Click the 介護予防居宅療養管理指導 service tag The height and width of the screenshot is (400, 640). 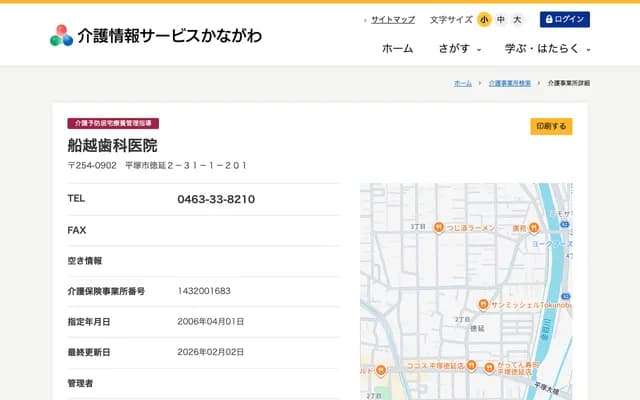point(113,123)
